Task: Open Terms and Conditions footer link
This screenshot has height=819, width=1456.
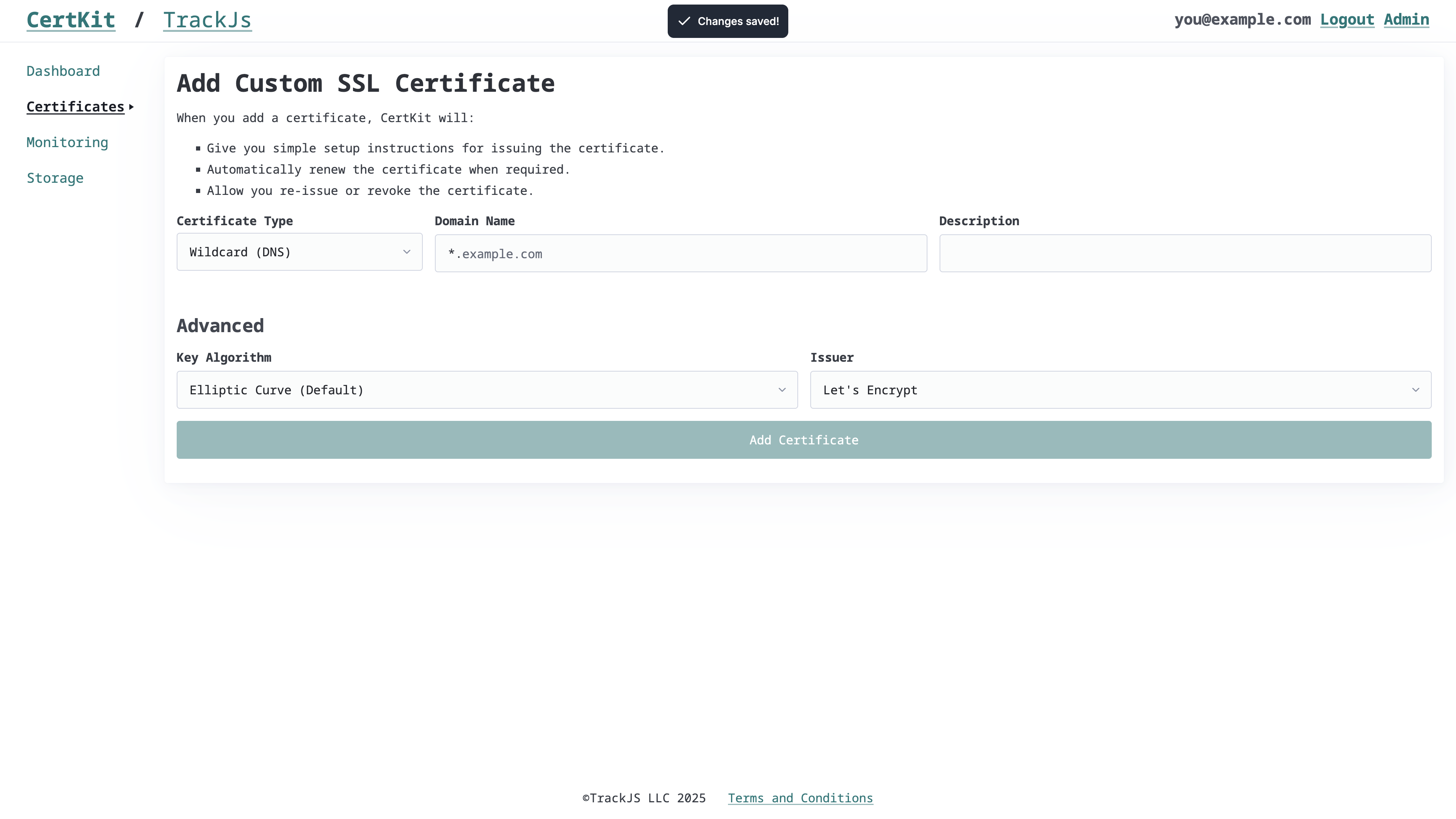Action: tap(800, 798)
